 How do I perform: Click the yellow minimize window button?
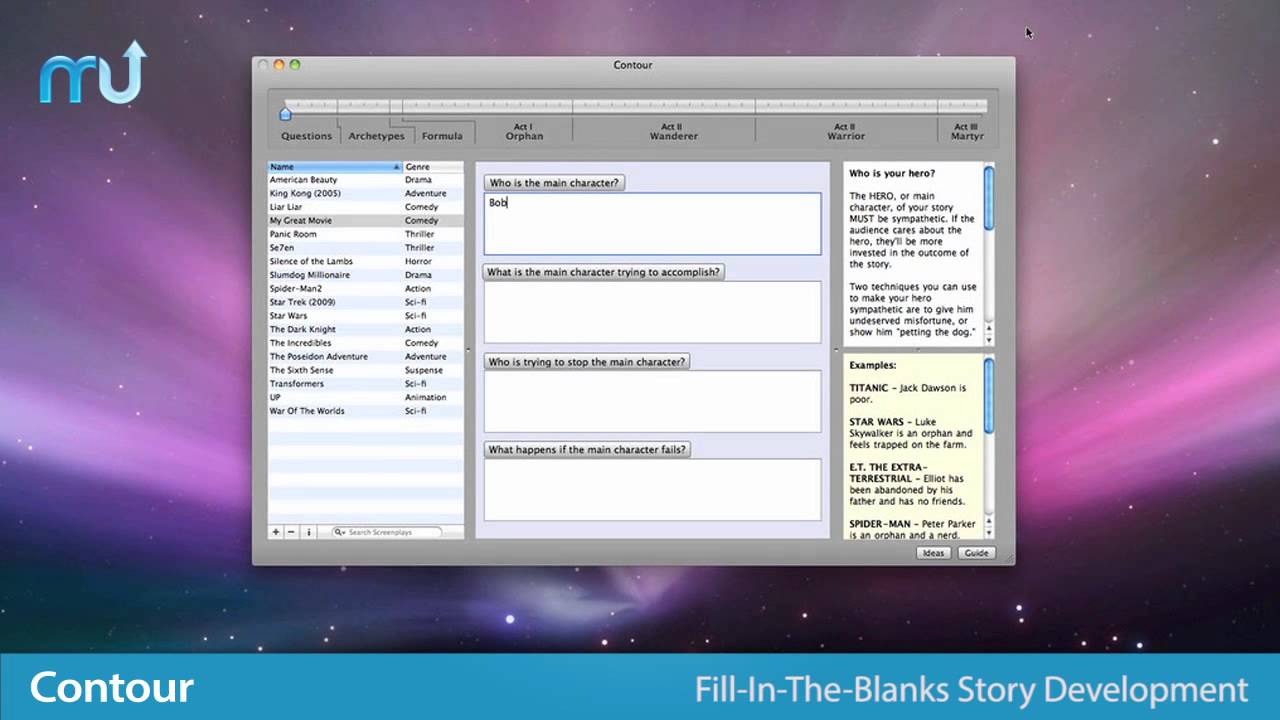pyautogui.click(x=279, y=65)
